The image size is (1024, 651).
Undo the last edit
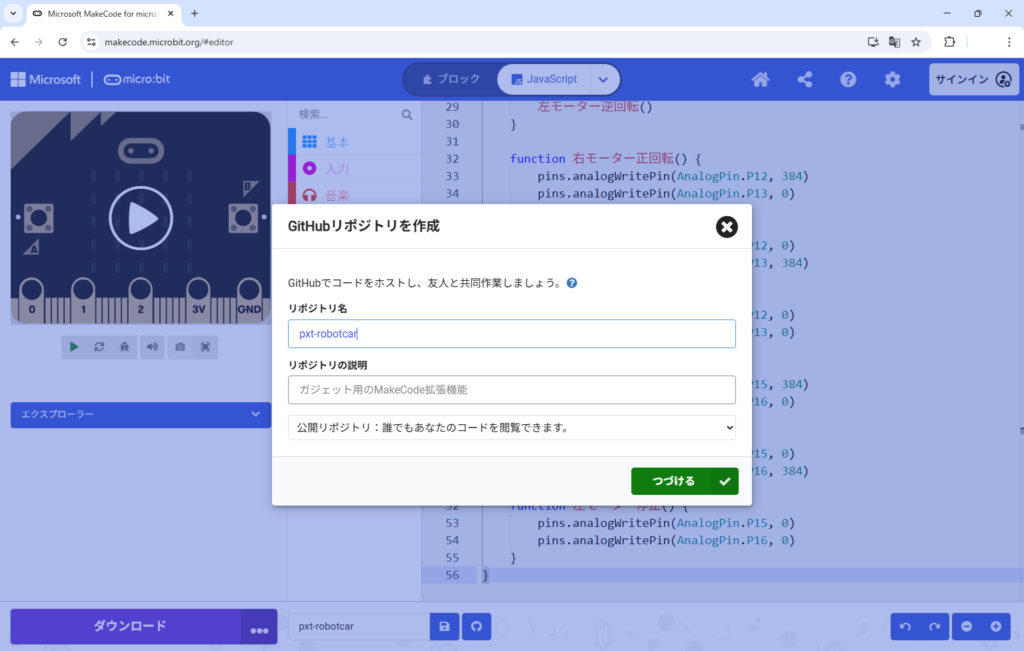click(905, 626)
